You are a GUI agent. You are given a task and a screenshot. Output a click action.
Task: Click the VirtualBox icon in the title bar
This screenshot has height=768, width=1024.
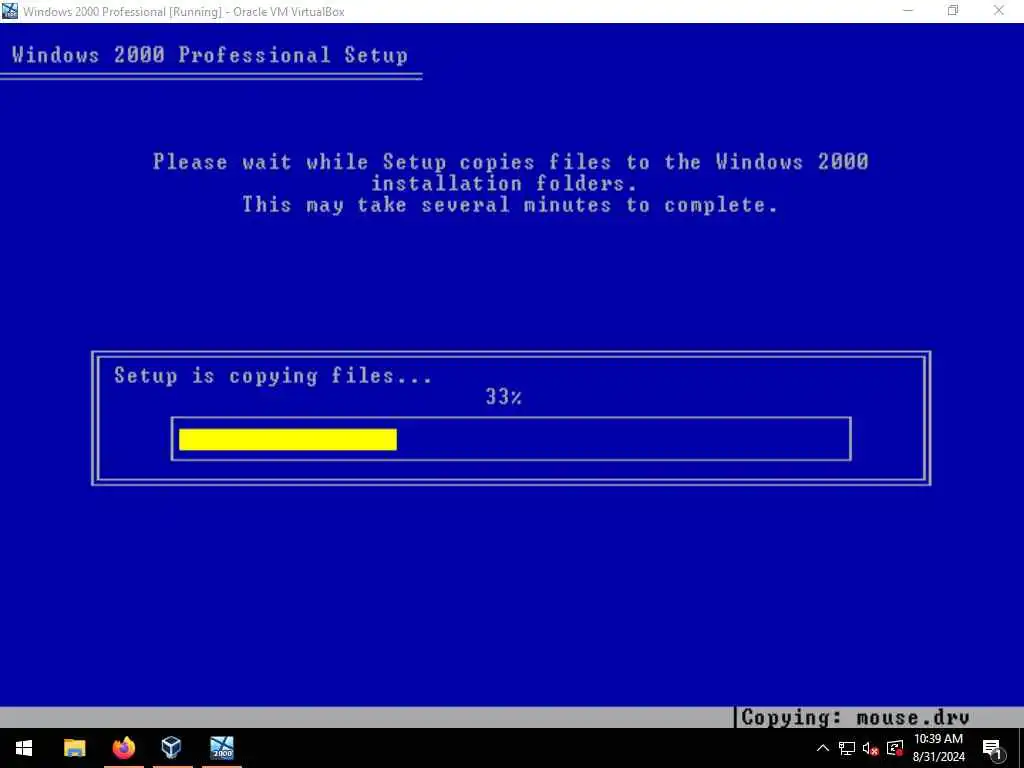click(10, 11)
